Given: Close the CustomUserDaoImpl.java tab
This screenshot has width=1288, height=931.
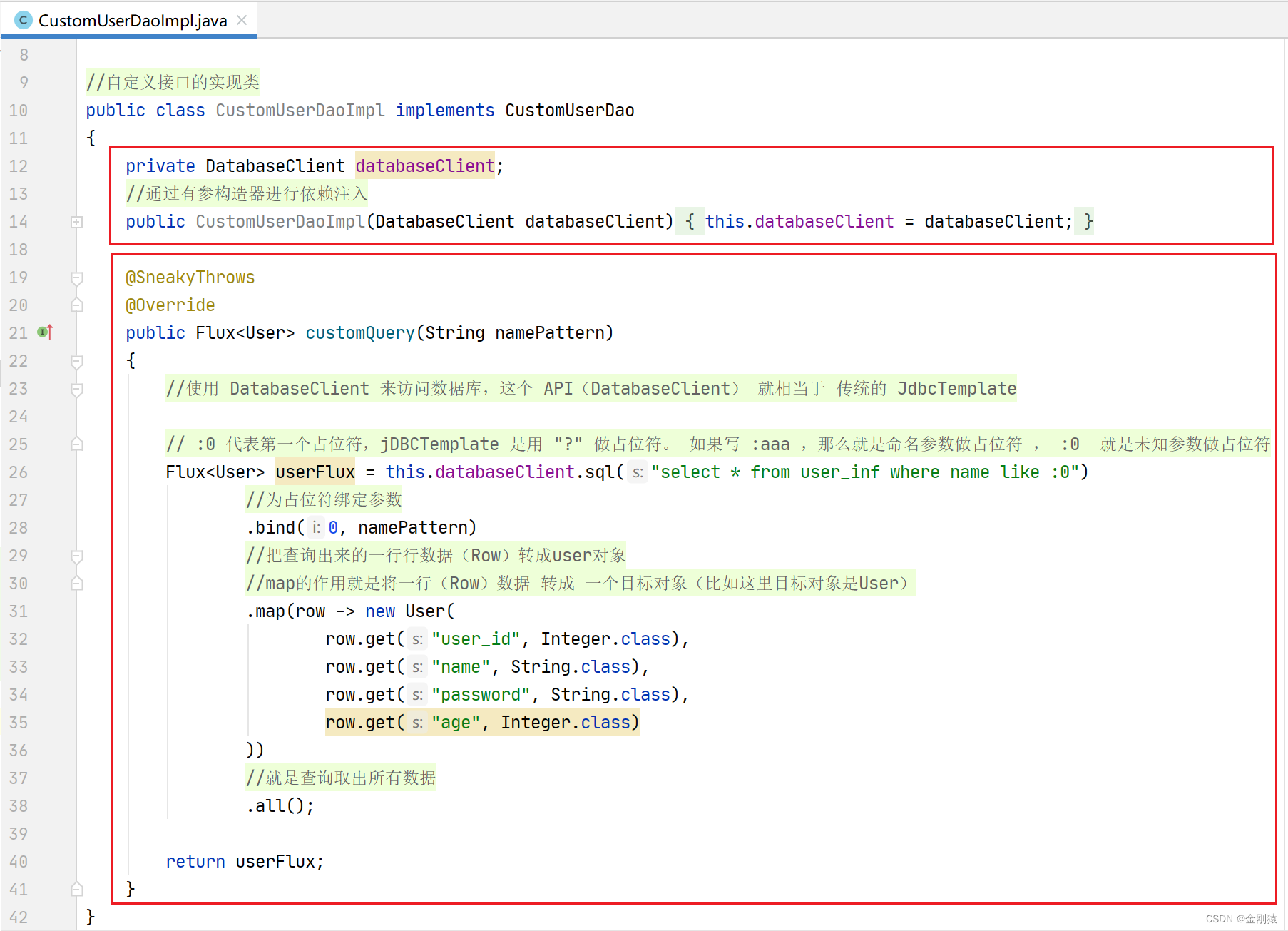Looking at the screenshot, I should click(x=241, y=20).
